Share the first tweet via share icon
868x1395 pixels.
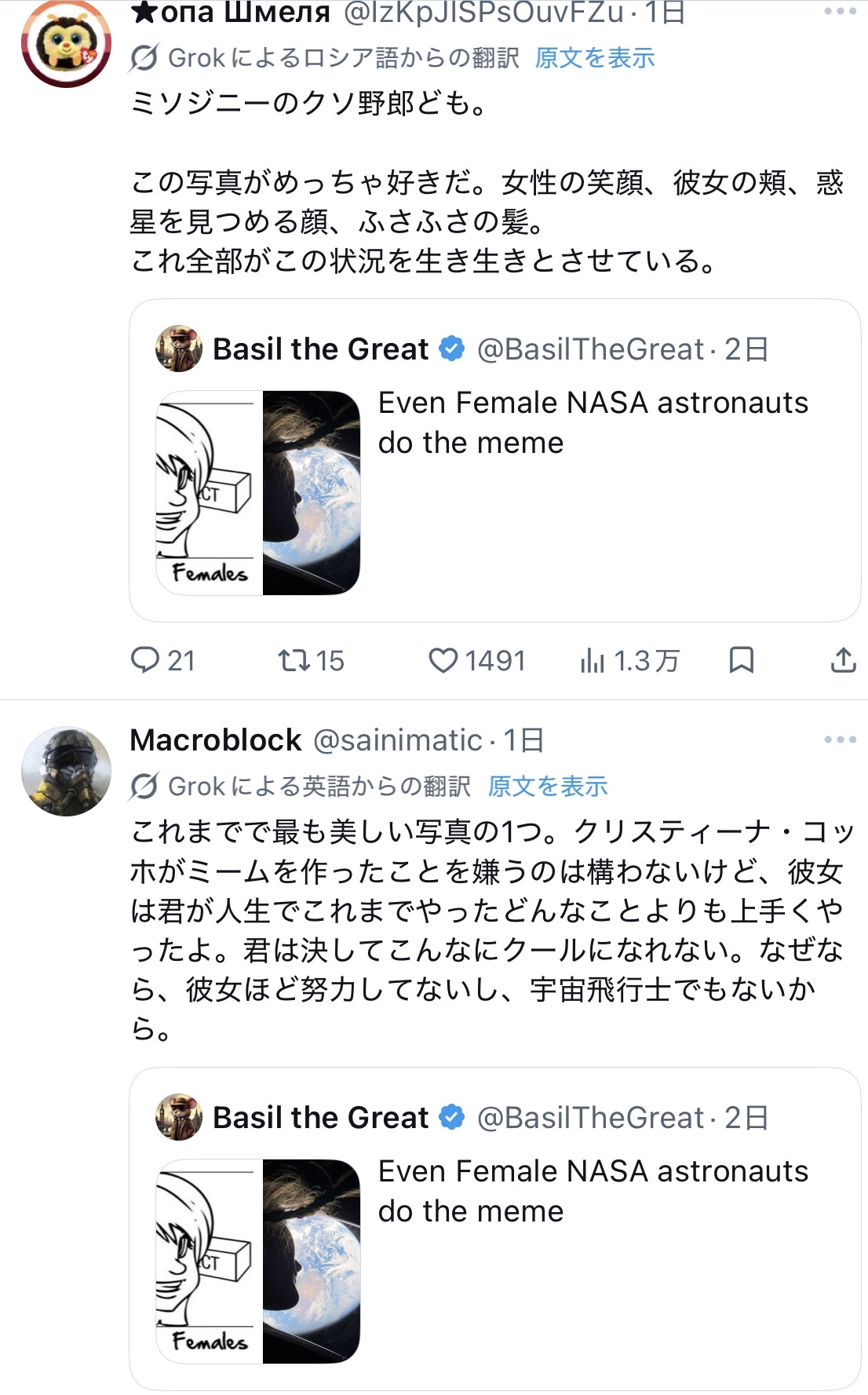coord(843,660)
